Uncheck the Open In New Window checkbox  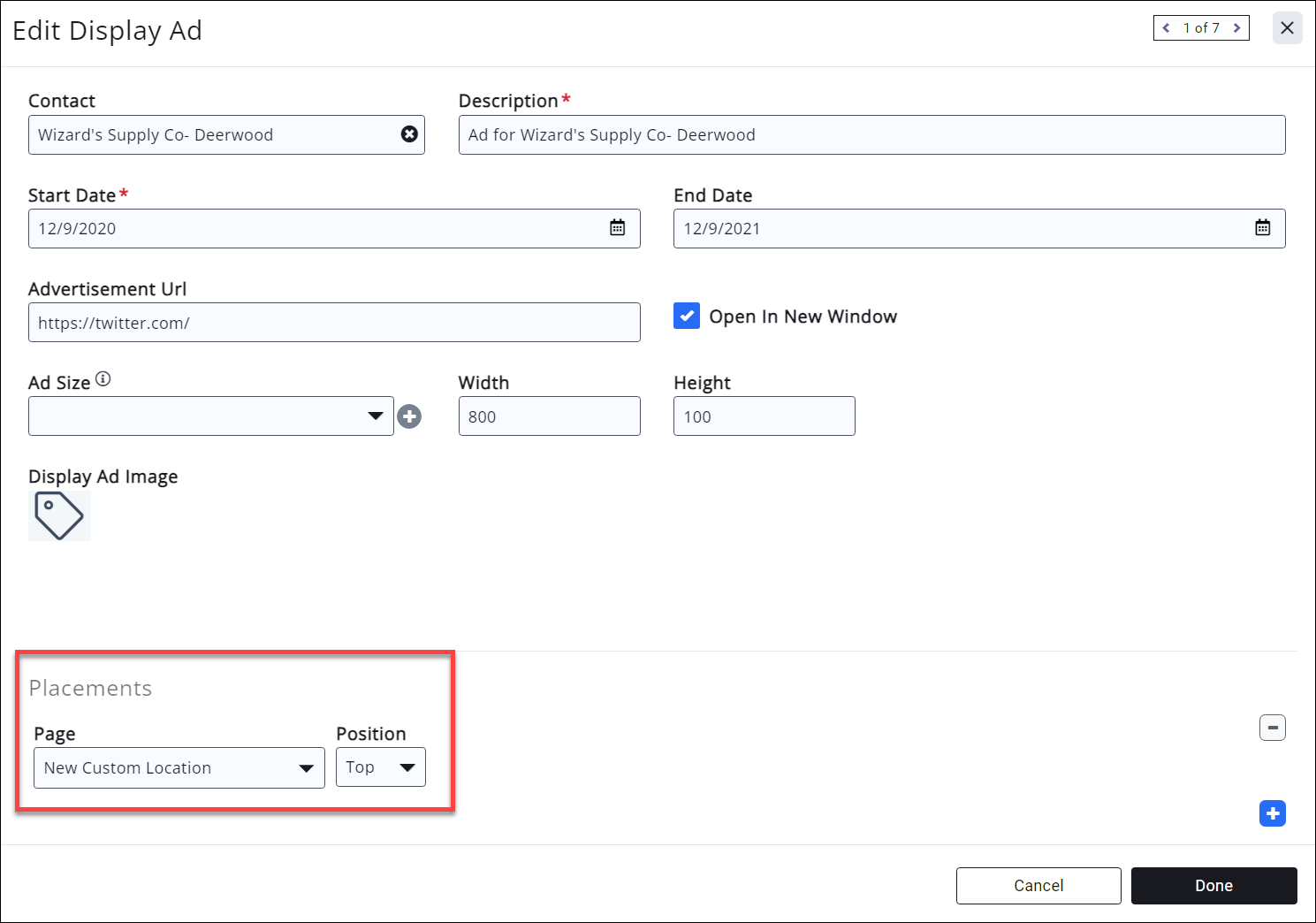tap(687, 317)
